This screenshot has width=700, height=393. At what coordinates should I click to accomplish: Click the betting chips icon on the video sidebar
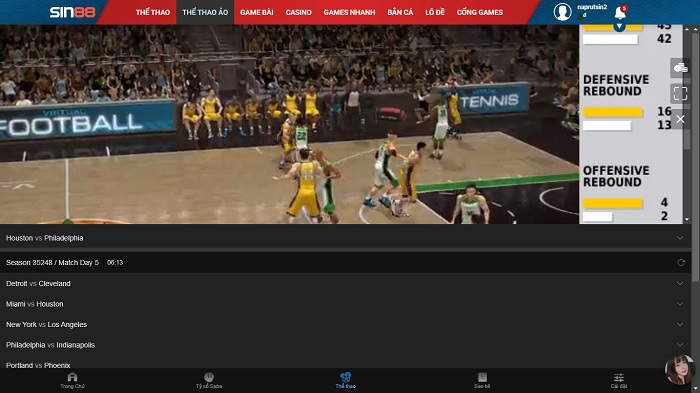(x=680, y=68)
